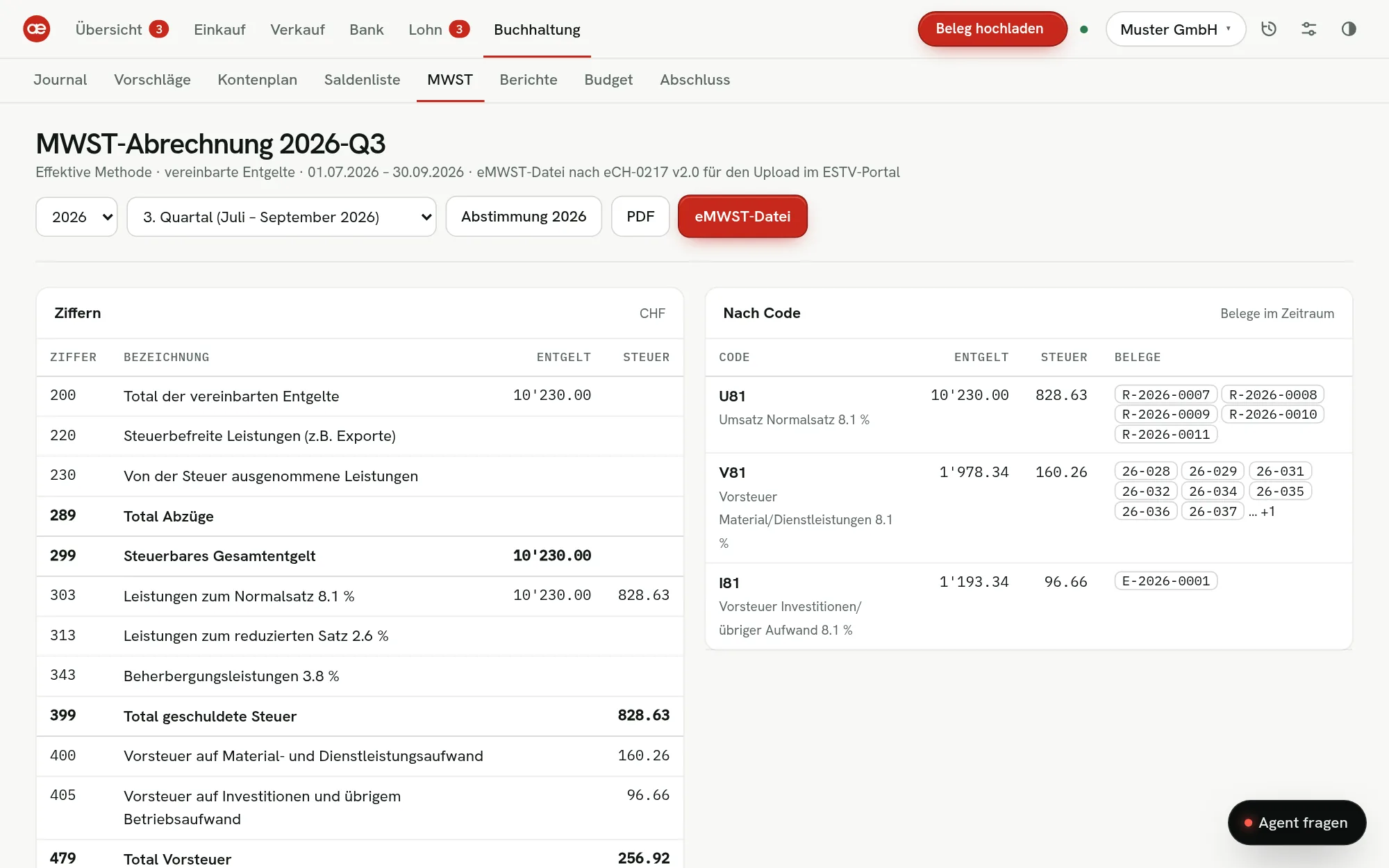The height and width of the screenshot is (868, 1389).
Task: Export the PDF report
Action: (640, 217)
